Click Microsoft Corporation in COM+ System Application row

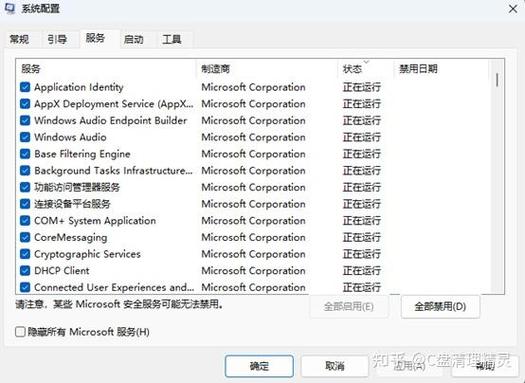click(x=253, y=221)
